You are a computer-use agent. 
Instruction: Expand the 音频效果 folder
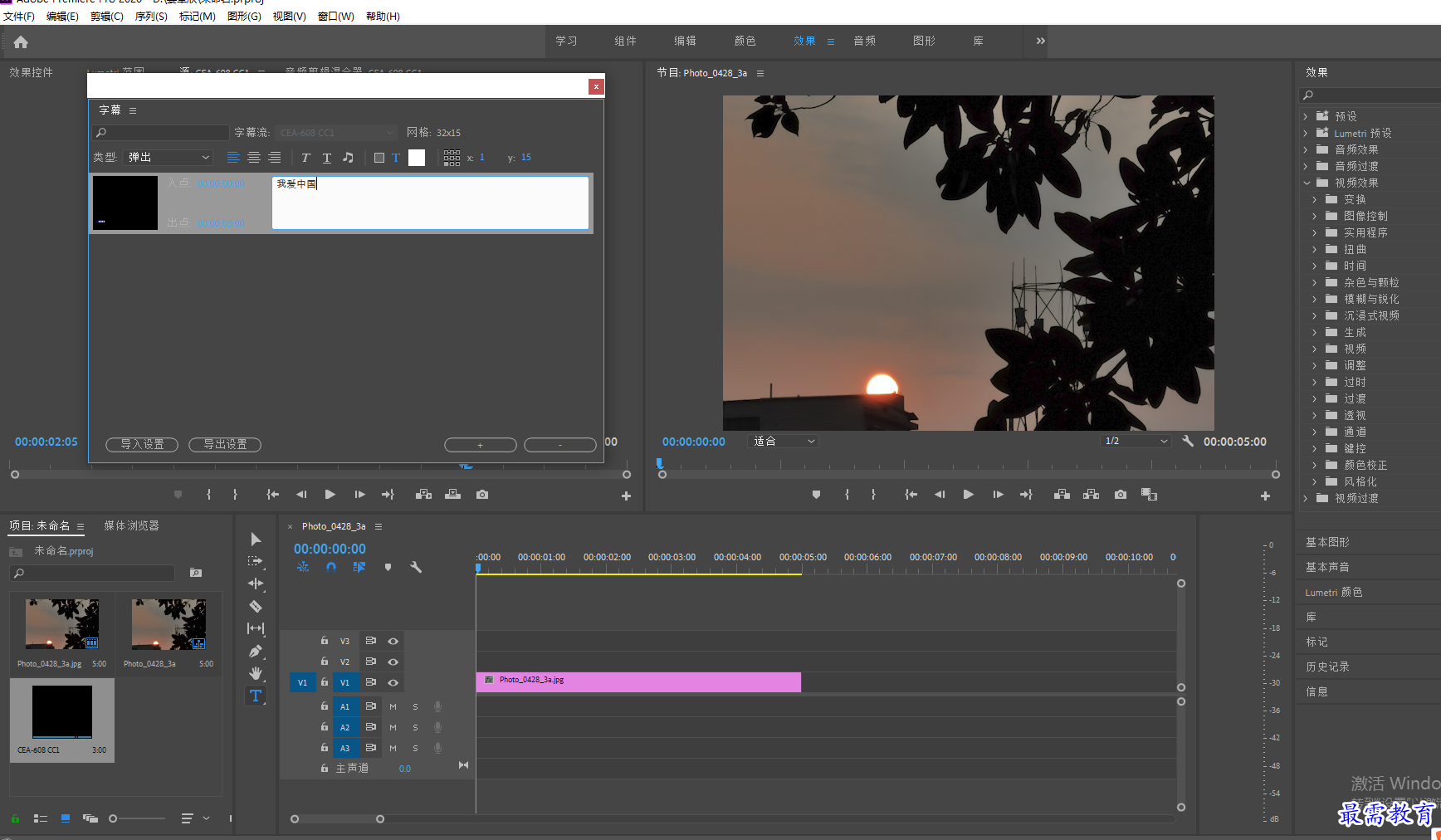pos(1306,149)
